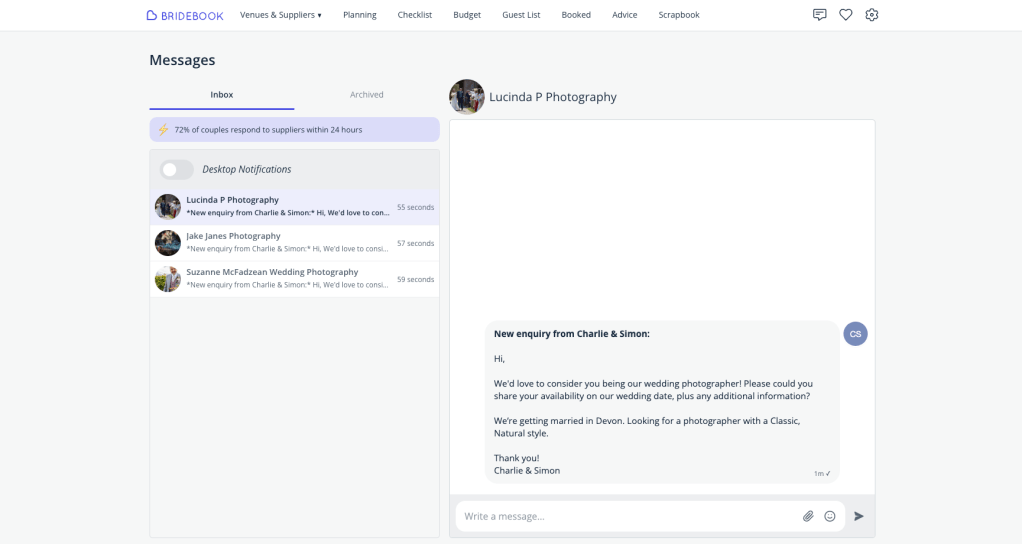Click the CS user avatar badge
Viewport: 1022px width, 544px height.
click(x=855, y=334)
